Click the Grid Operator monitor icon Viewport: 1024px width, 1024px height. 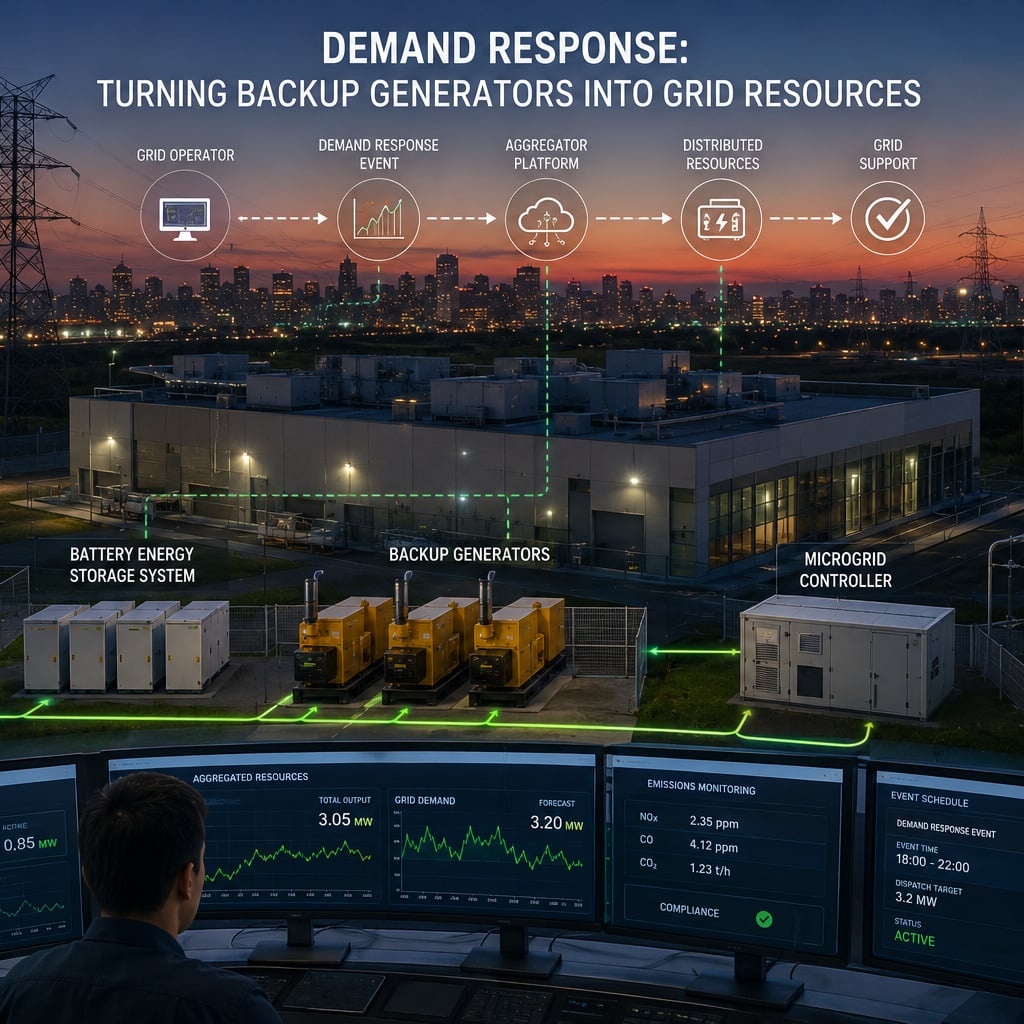point(185,217)
